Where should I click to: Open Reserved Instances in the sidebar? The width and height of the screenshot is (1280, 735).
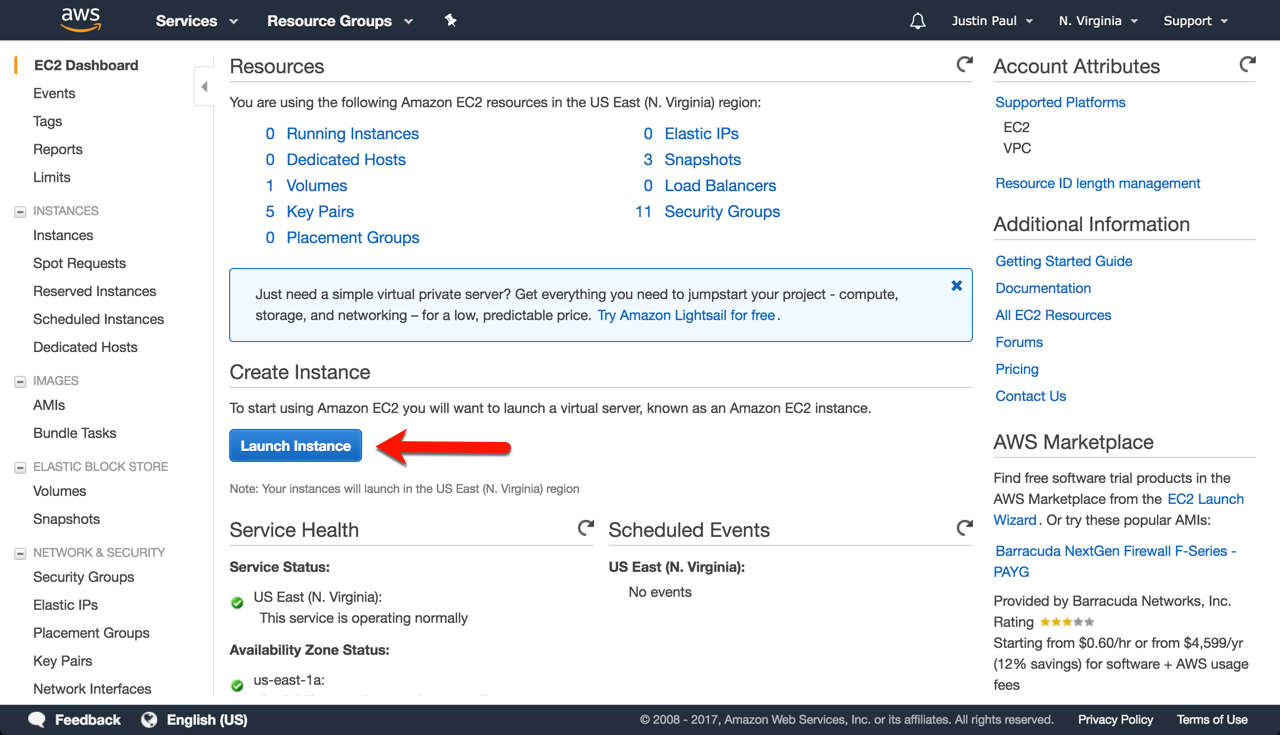coord(95,291)
